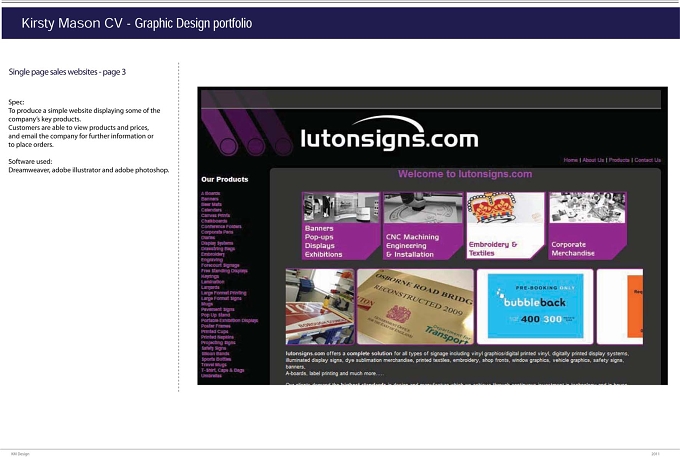This screenshot has width=680, height=457.
Task: Click the 'Welcome to lutonsigns.com' heading
Action: point(465,174)
